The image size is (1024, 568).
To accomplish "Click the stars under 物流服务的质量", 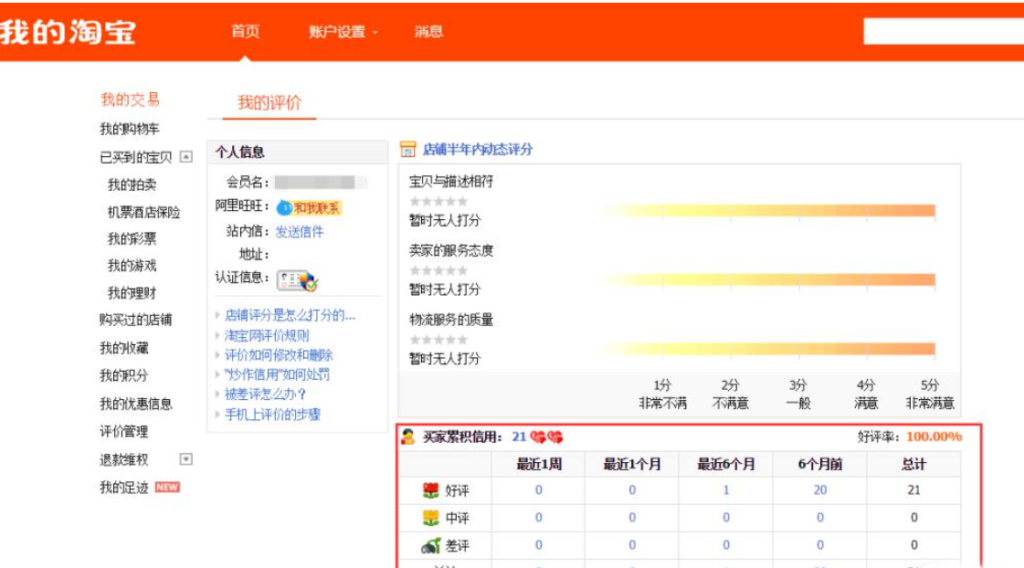I will [439, 339].
